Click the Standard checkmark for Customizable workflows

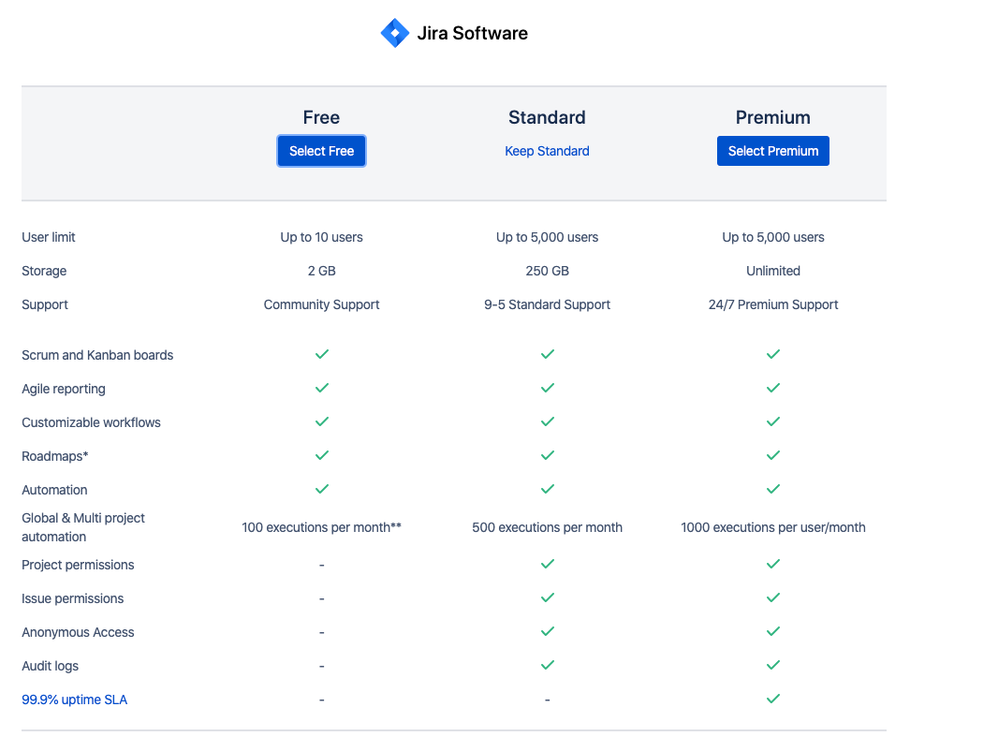[547, 421]
